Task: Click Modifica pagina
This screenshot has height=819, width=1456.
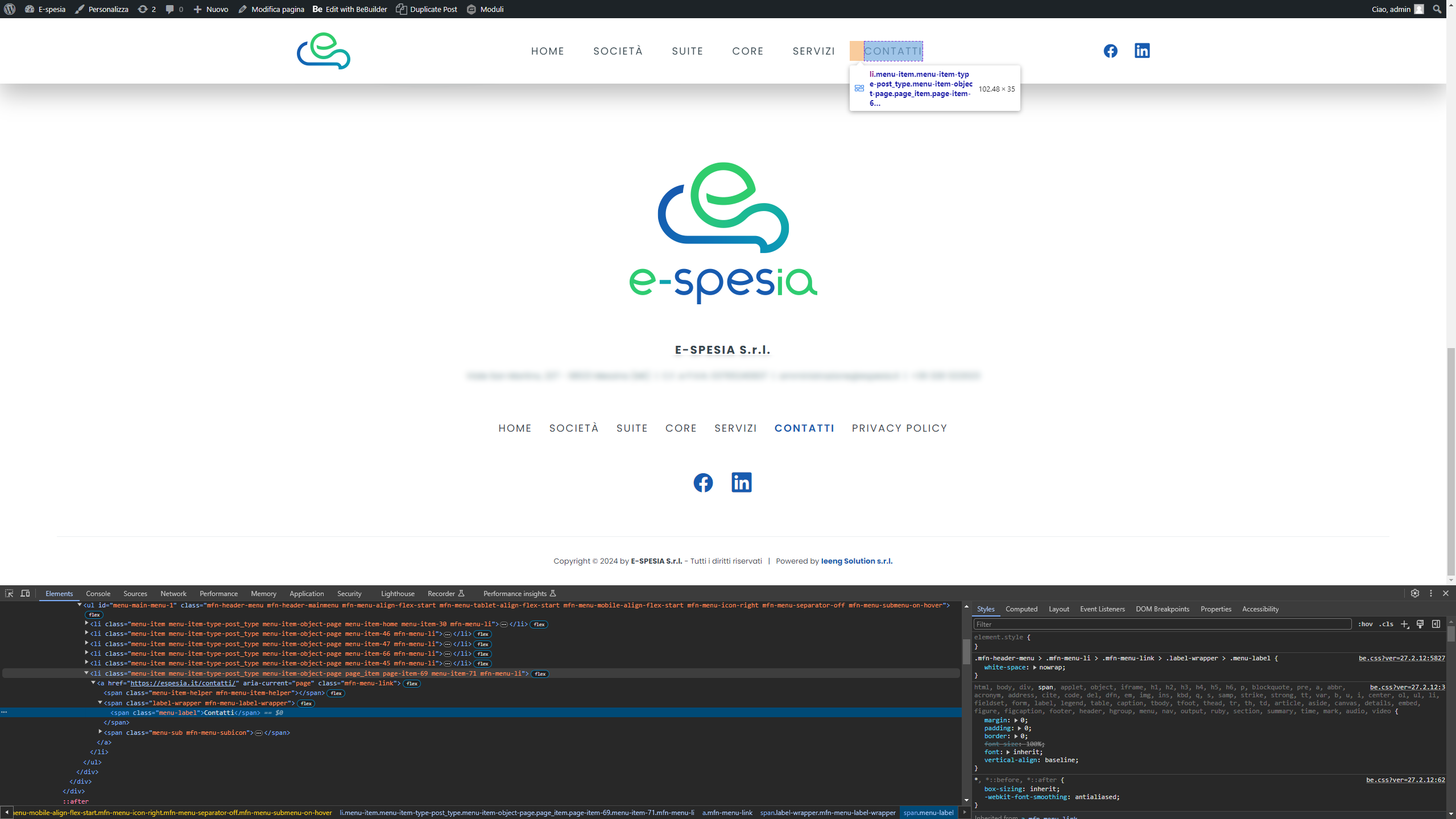Action: [x=271, y=9]
